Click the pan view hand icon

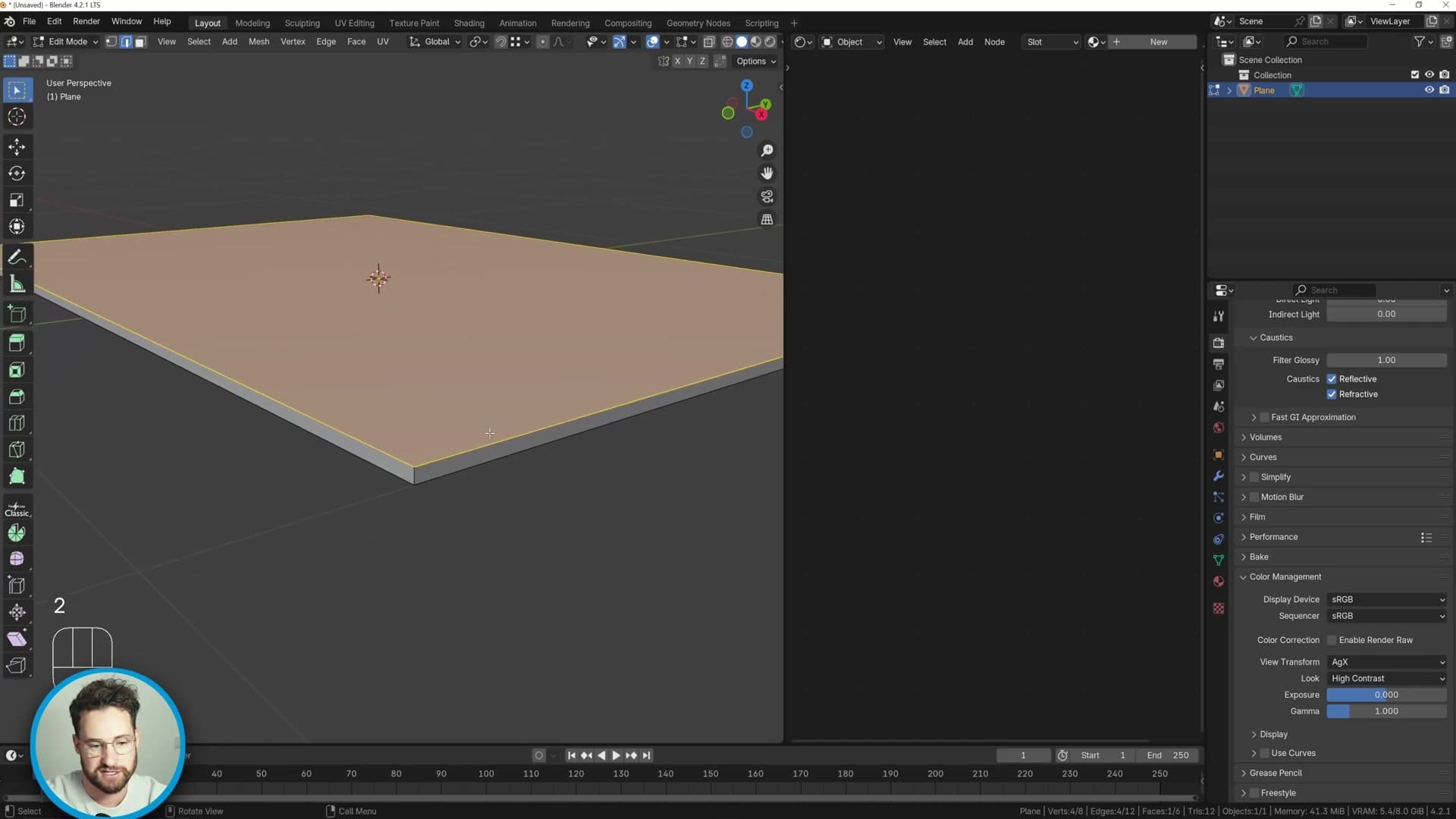pos(767,174)
